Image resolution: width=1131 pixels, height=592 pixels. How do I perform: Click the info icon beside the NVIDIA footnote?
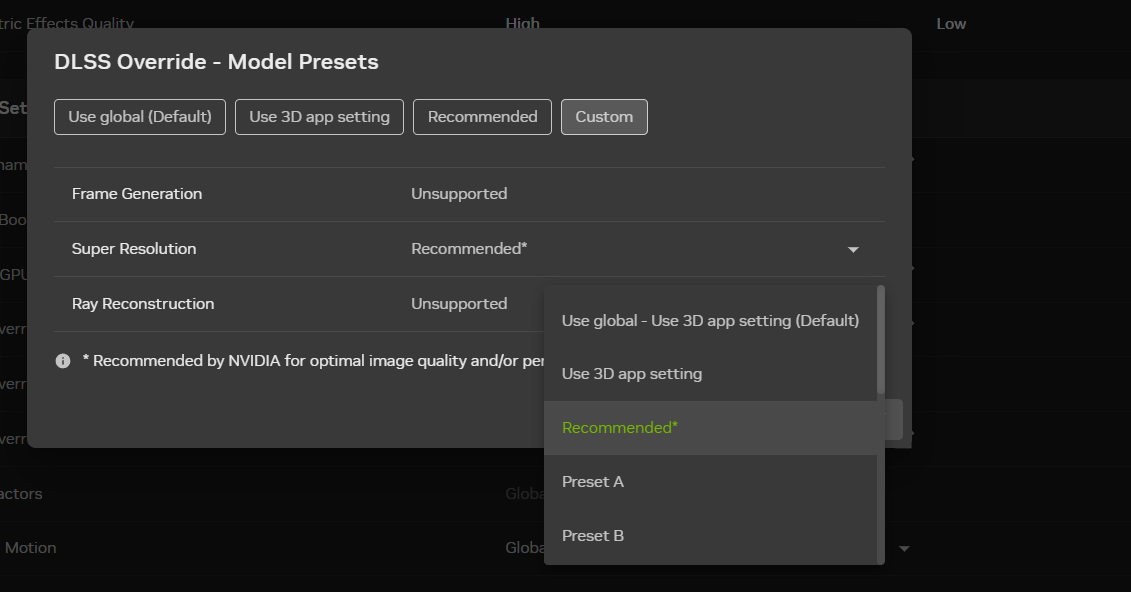point(63,361)
